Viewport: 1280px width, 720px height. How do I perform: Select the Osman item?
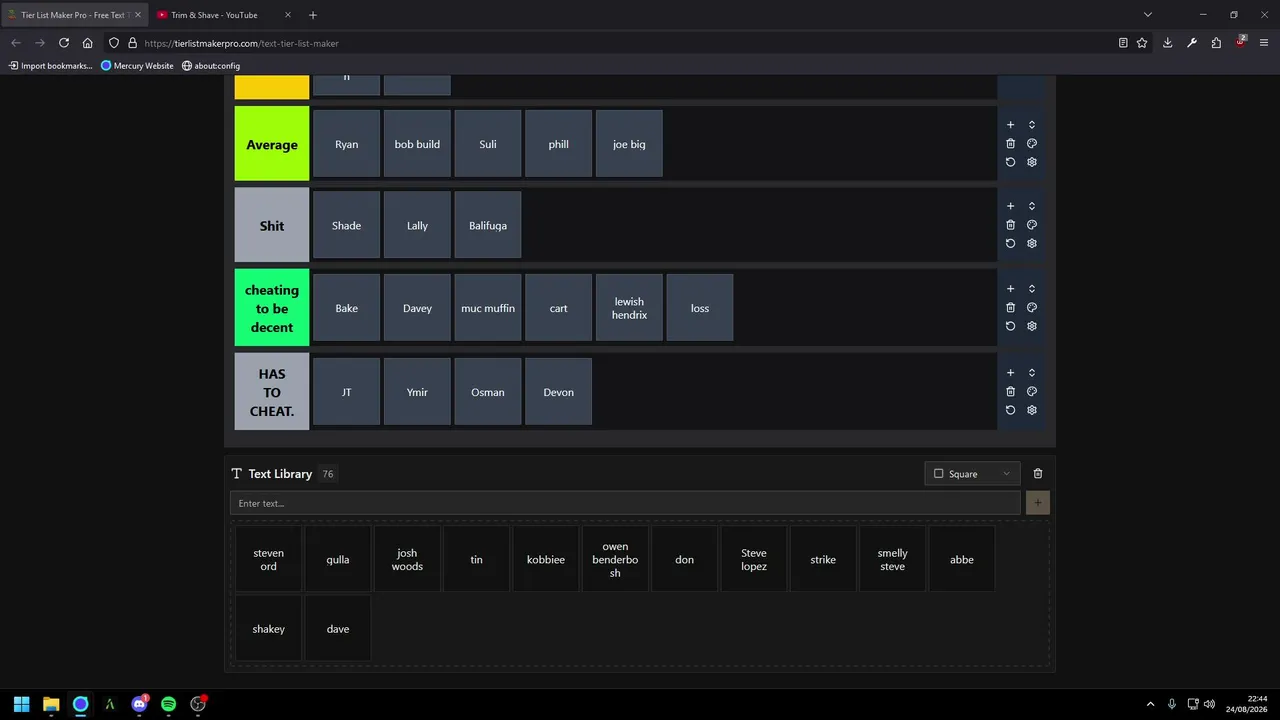point(488,392)
